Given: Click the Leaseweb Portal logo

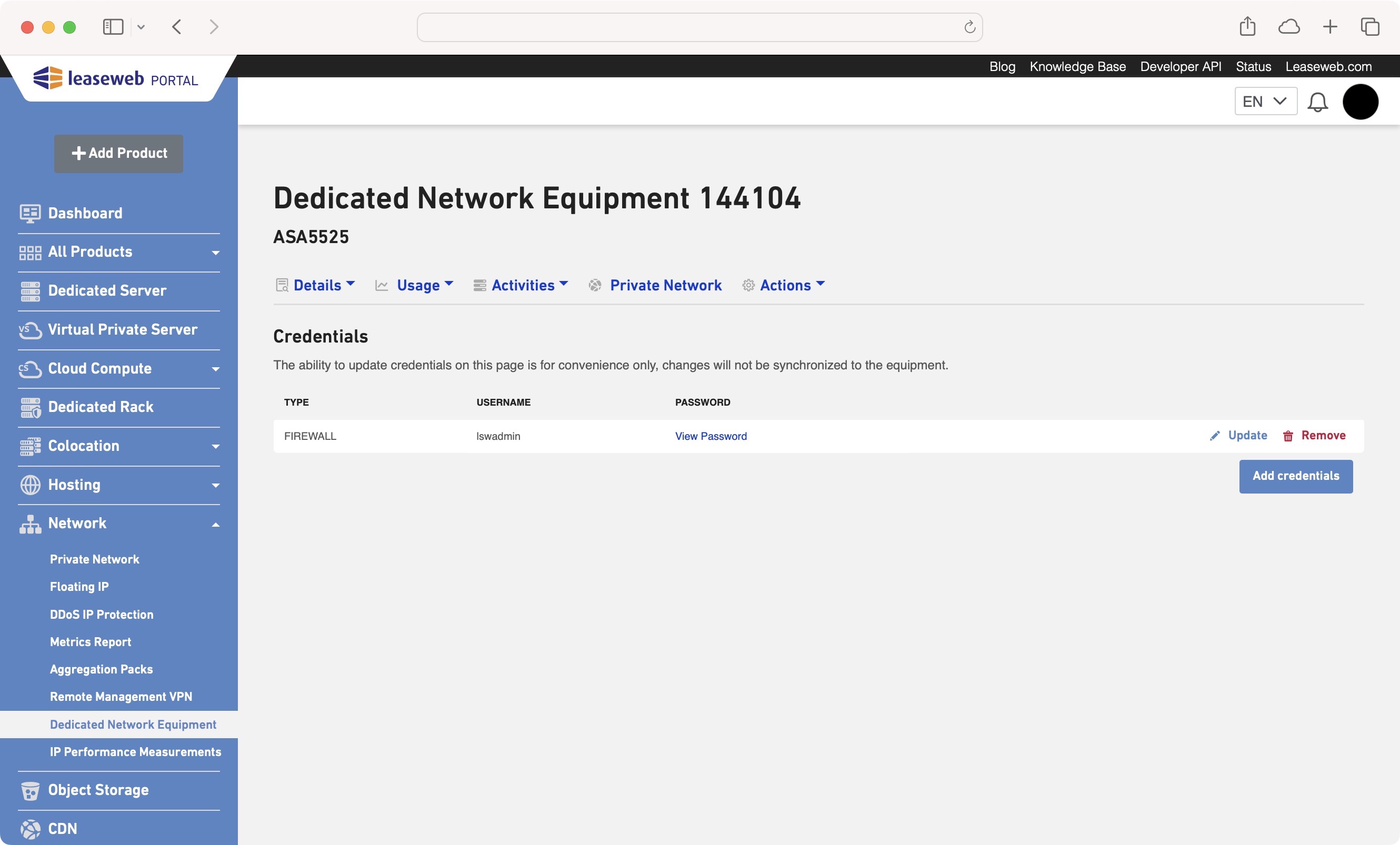Looking at the screenshot, I should pos(116,78).
